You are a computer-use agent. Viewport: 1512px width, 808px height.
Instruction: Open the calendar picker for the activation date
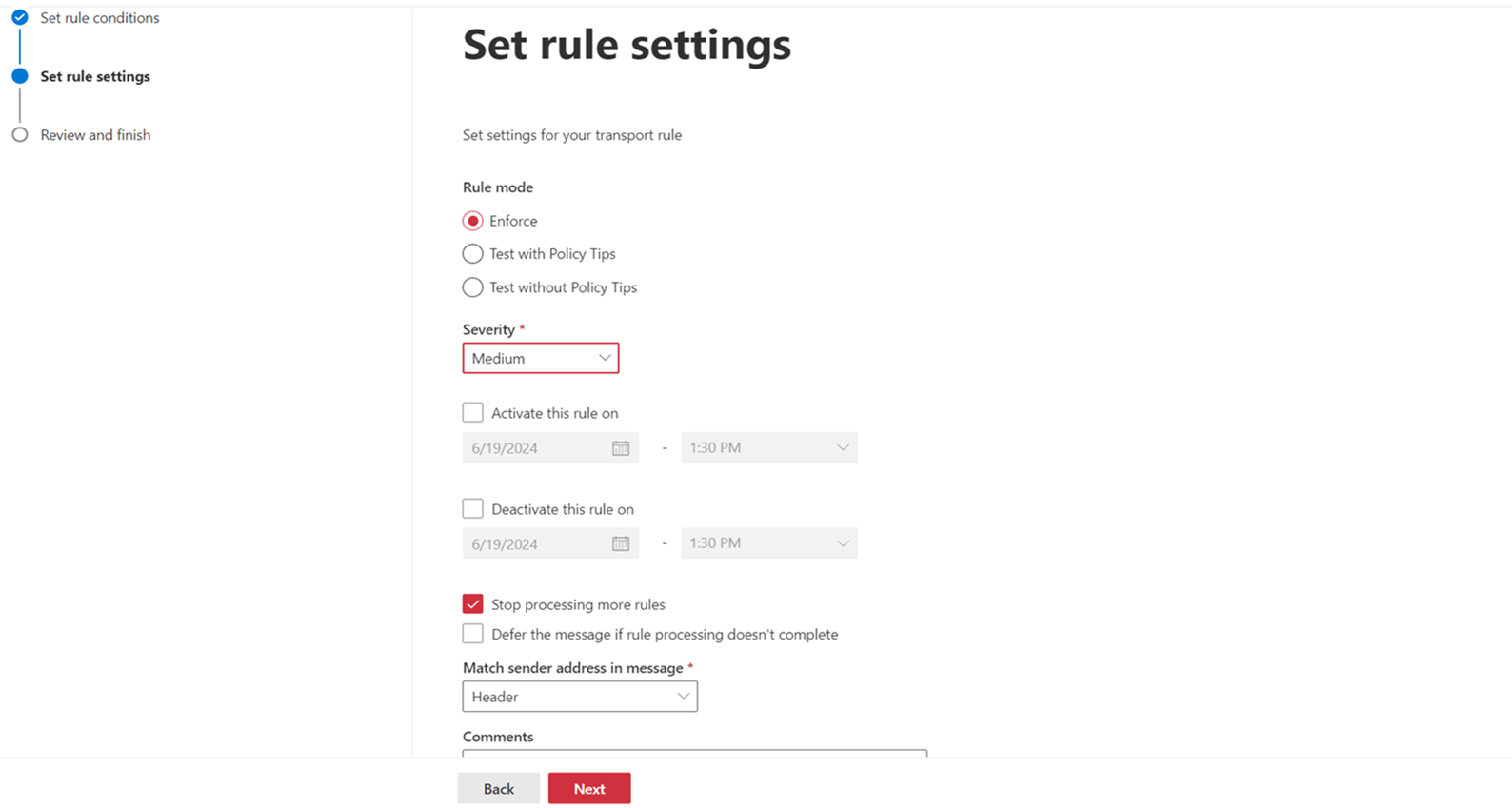point(620,447)
